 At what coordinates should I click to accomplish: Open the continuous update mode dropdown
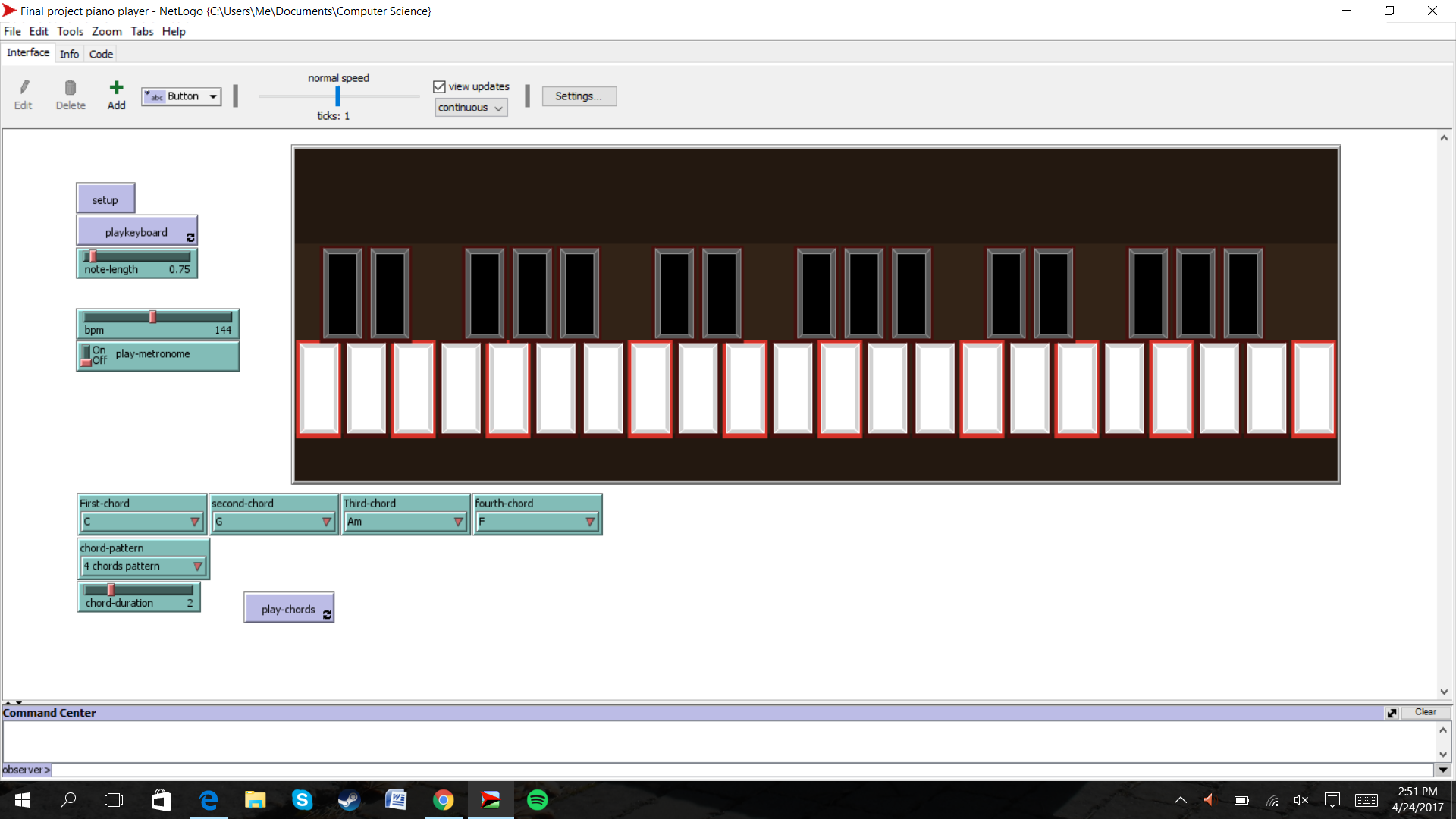(x=470, y=108)
